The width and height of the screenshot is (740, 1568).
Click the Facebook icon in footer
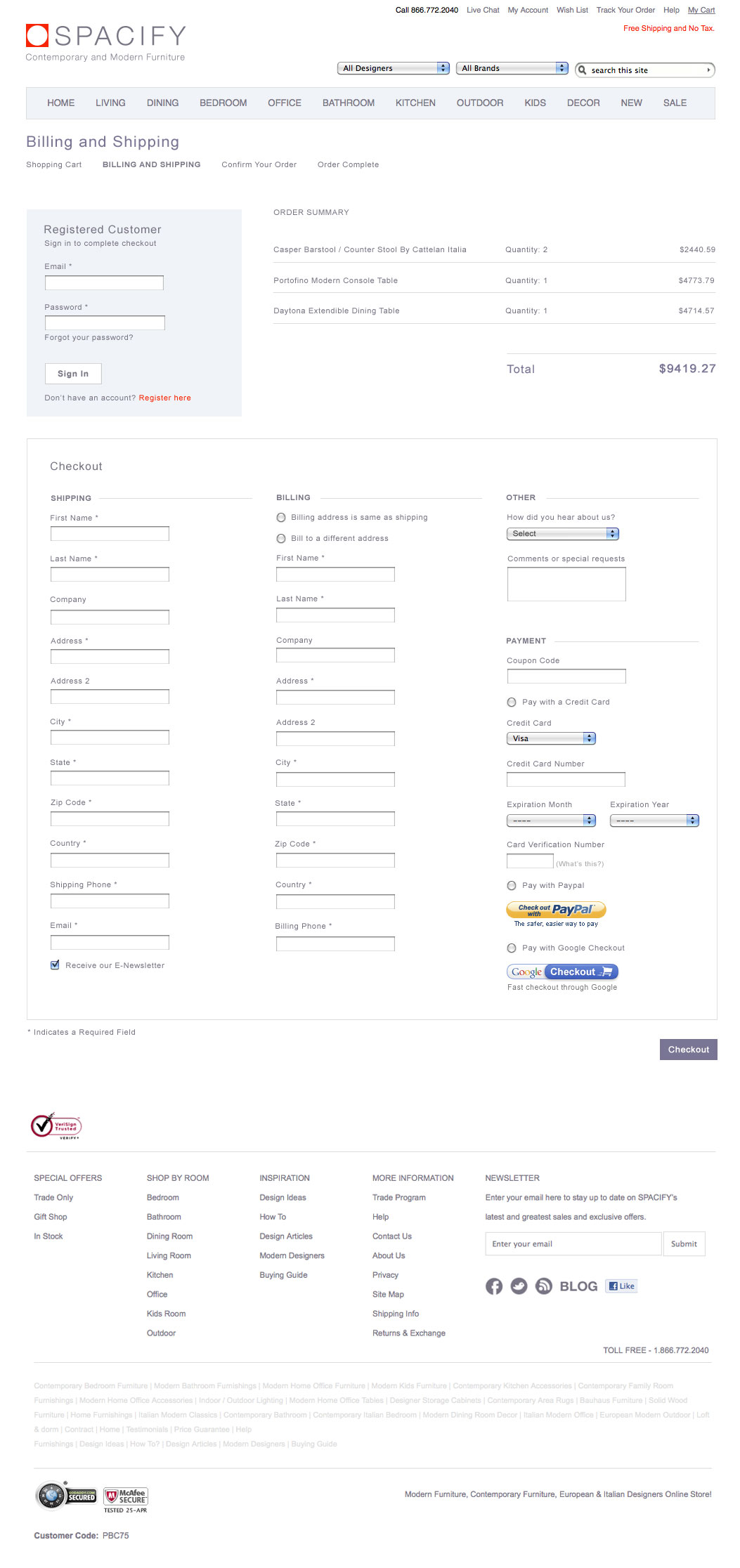494,1286
